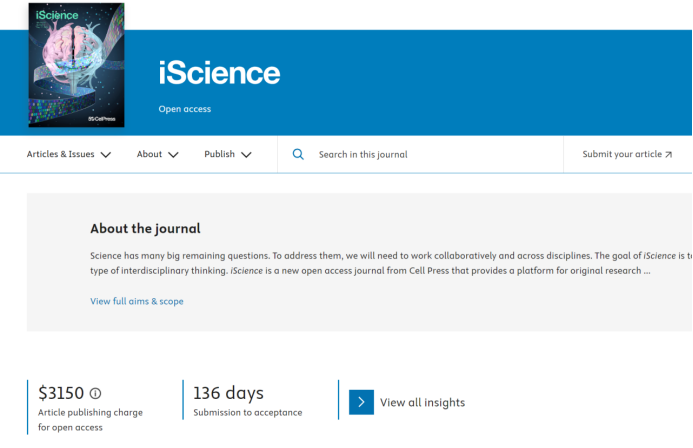Open the Publish navigation menu

[x=219, y=155]
